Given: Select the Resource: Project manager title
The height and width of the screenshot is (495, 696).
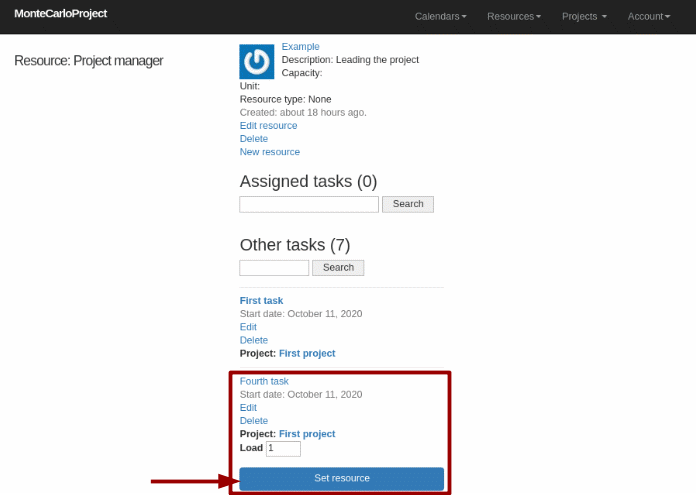Looking at the screenshot, I should (x=89, y=61).
